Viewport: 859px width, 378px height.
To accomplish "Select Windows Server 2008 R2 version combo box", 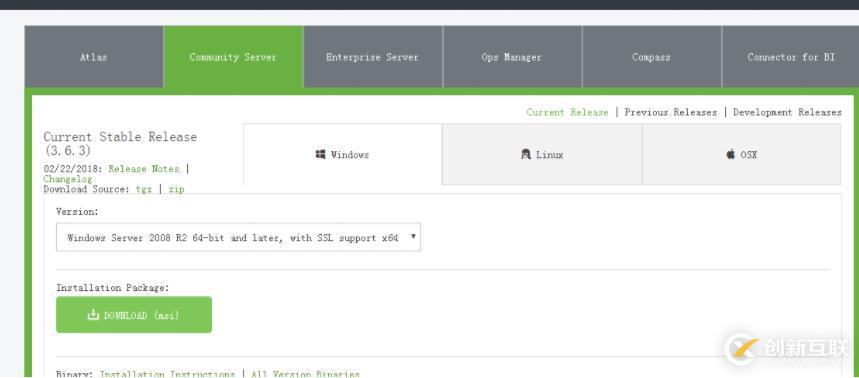I will tap(238, 237).
